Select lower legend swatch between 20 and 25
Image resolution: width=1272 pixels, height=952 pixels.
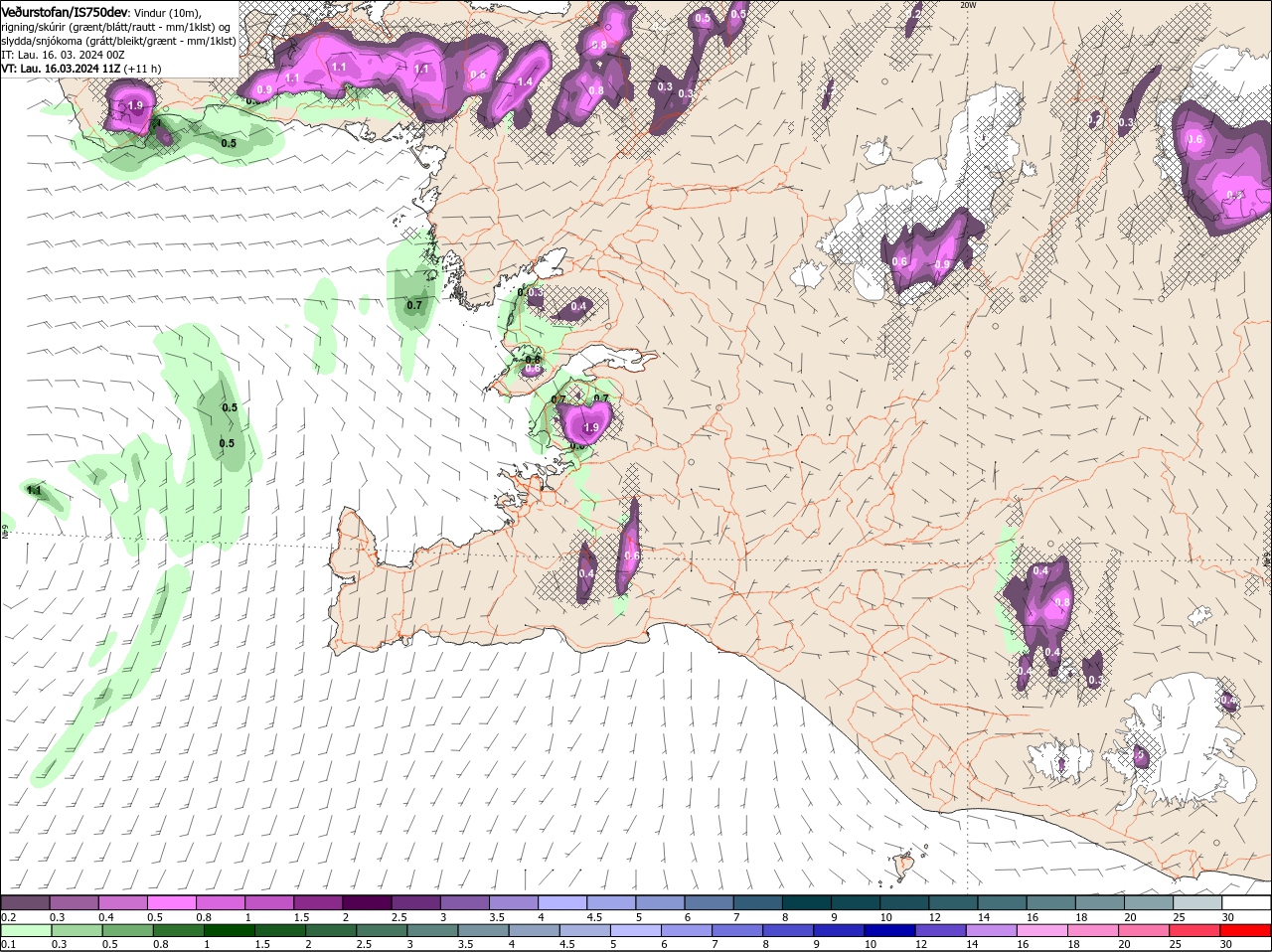[1147, 930]
